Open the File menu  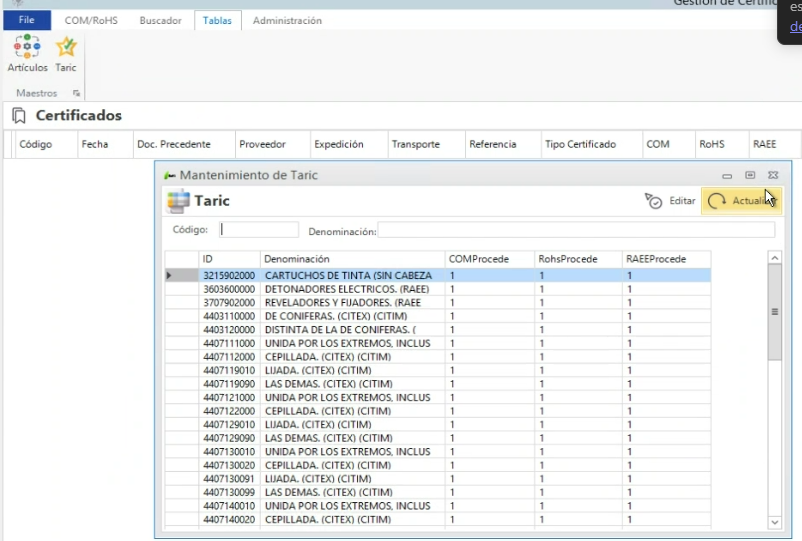click(27, 20)
